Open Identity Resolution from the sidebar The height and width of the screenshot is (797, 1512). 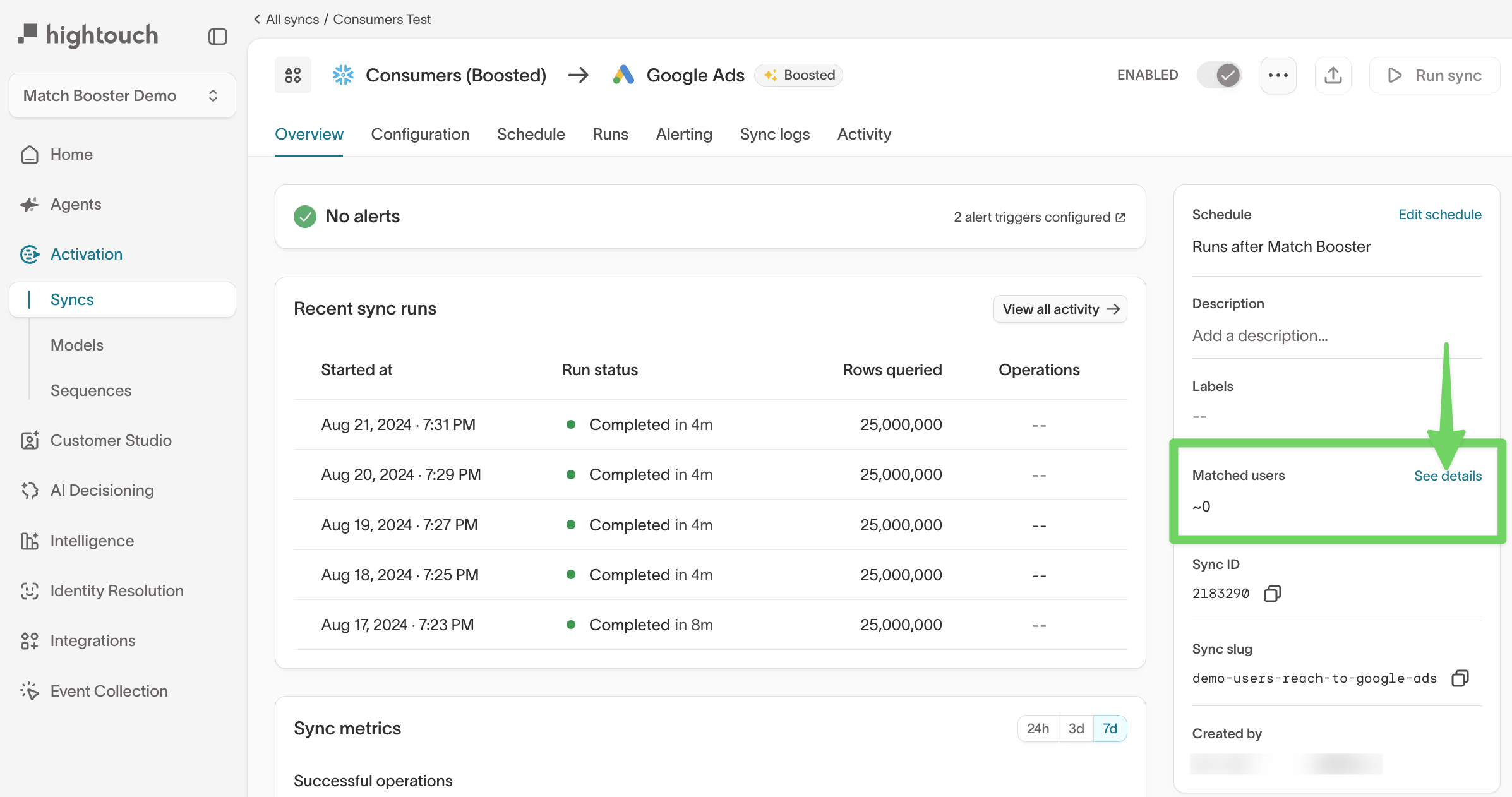(116, 590)
